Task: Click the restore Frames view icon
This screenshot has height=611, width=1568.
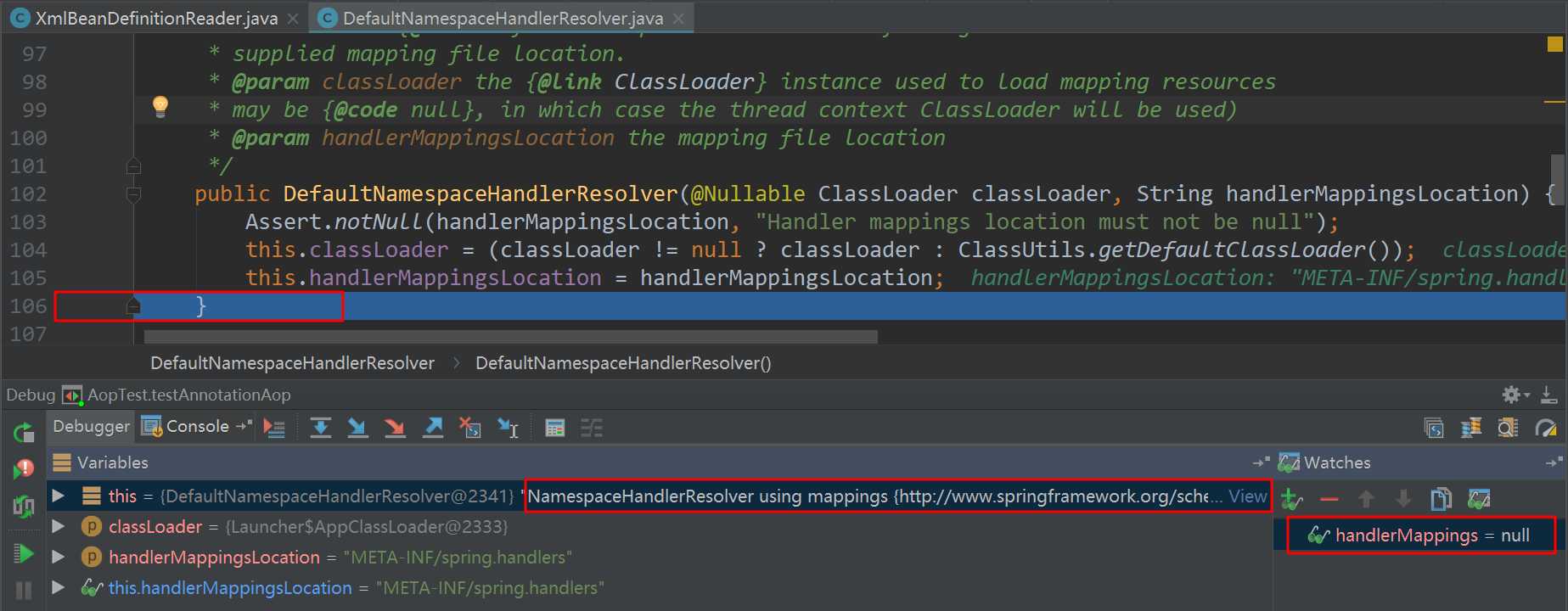Action: (x=1434, y=428)
